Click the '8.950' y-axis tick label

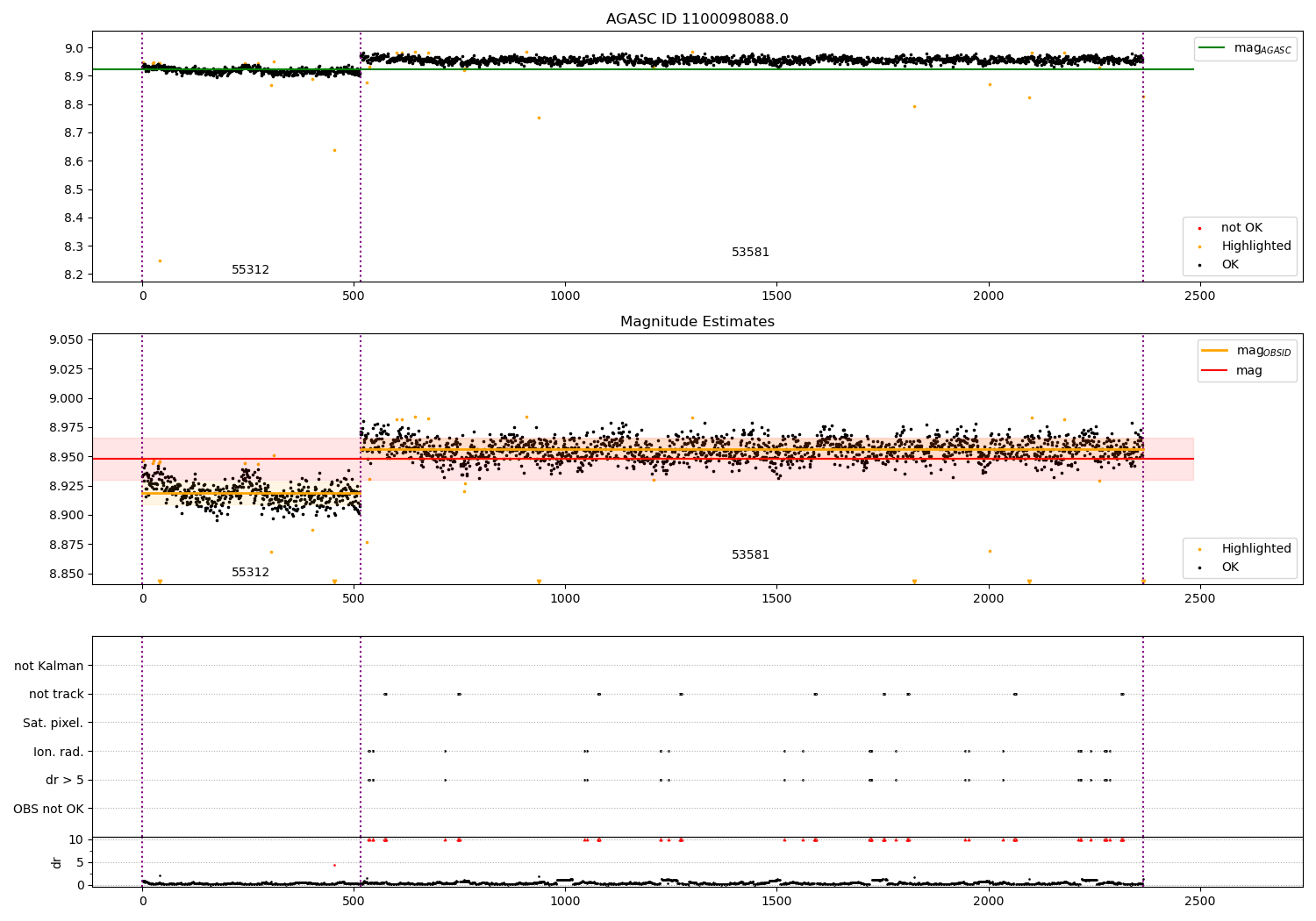[x=66, y=457]
